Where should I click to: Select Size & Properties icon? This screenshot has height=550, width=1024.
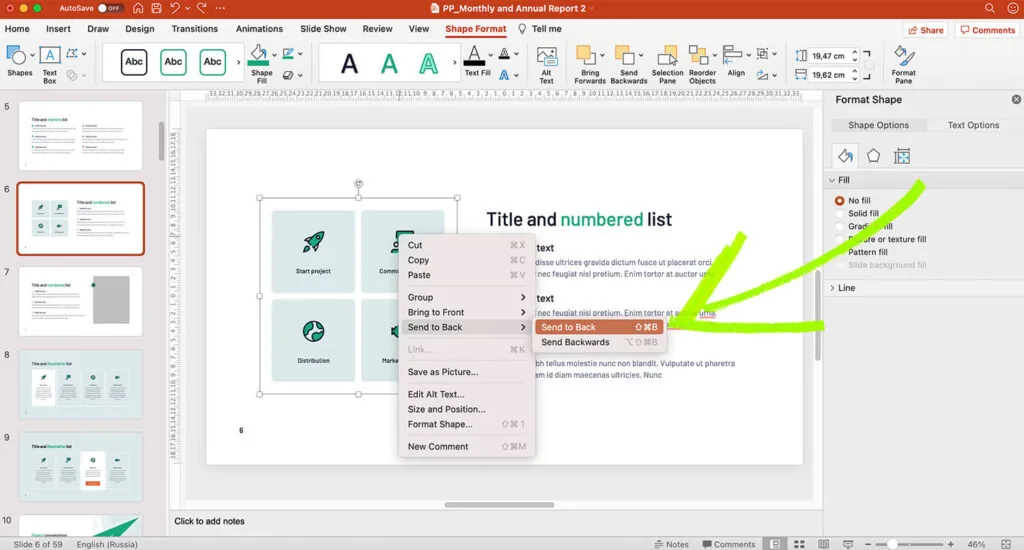point(902,156)
